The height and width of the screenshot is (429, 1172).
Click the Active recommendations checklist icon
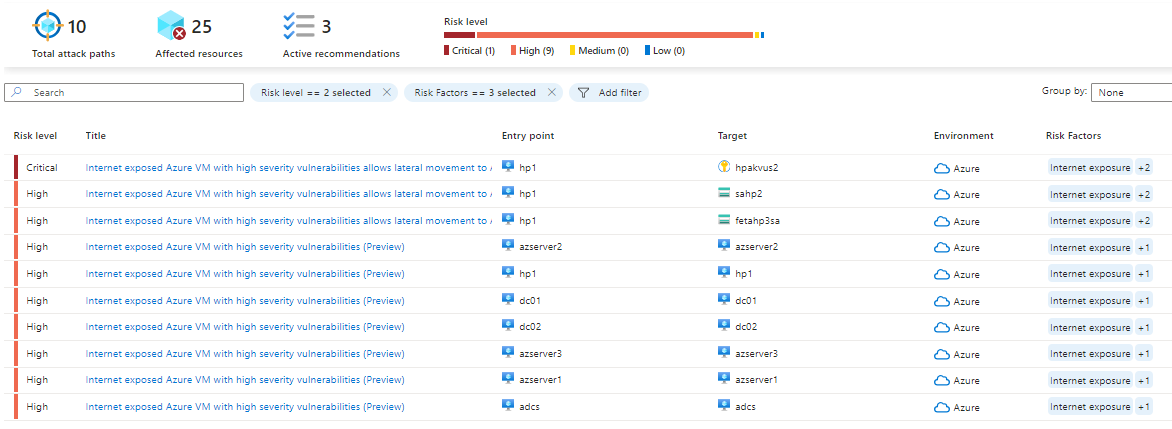click(x=299, y=26)
